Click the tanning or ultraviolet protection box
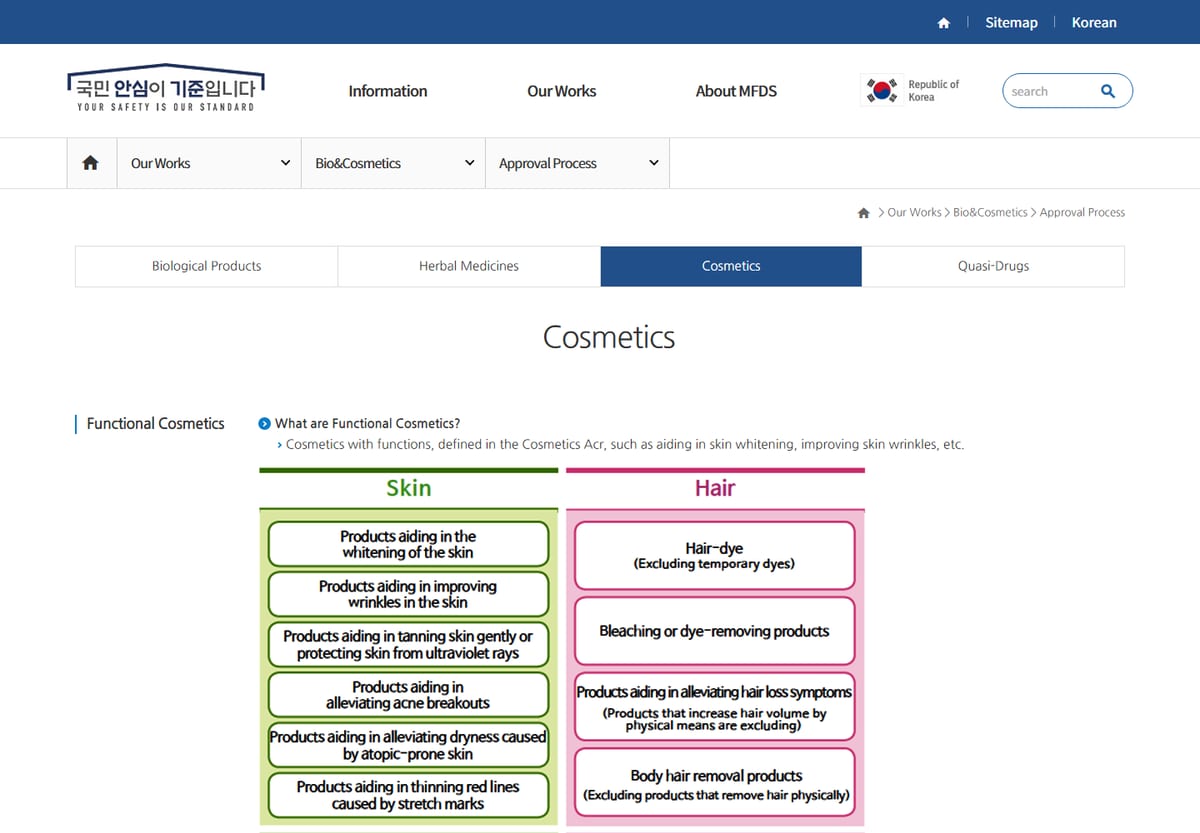Image resolution: width=1200 pixels, height=833 pixels. pos(408,644)
